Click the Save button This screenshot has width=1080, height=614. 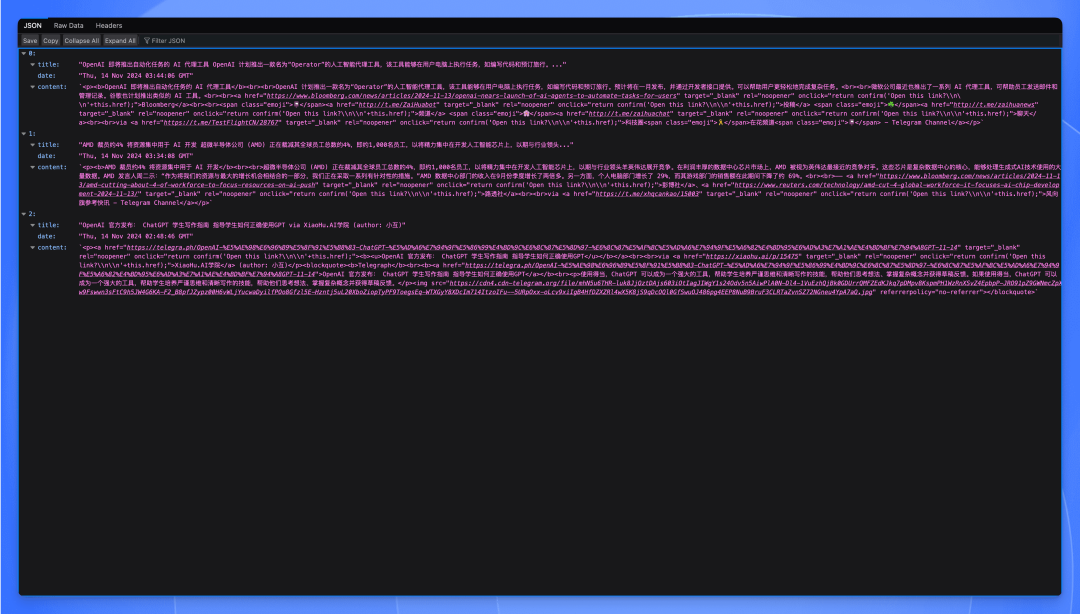pos(30,41)
